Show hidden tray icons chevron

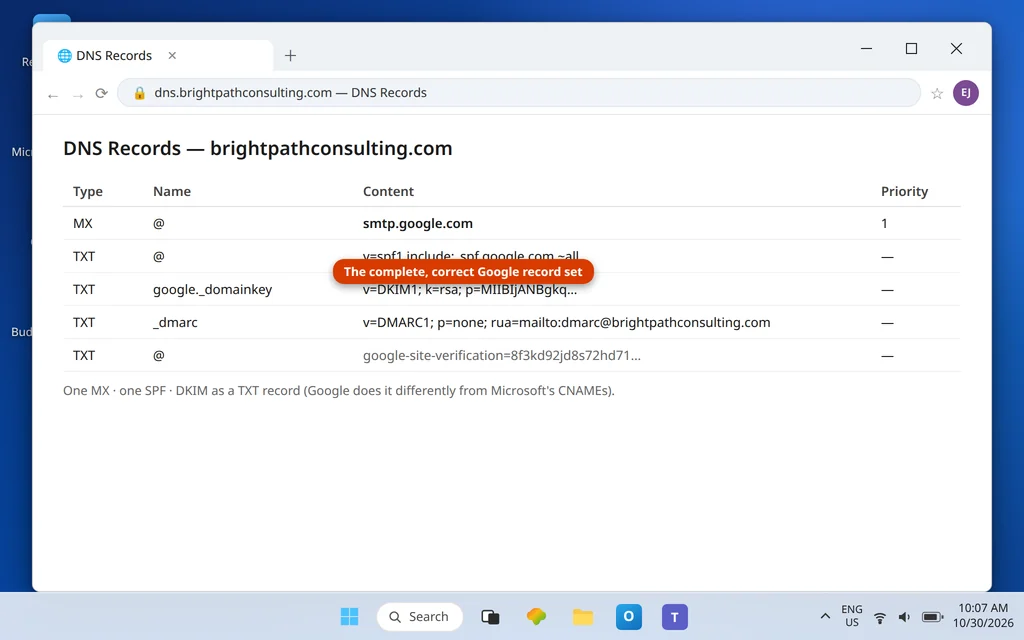pyautogui.click(x=825, y=616)
